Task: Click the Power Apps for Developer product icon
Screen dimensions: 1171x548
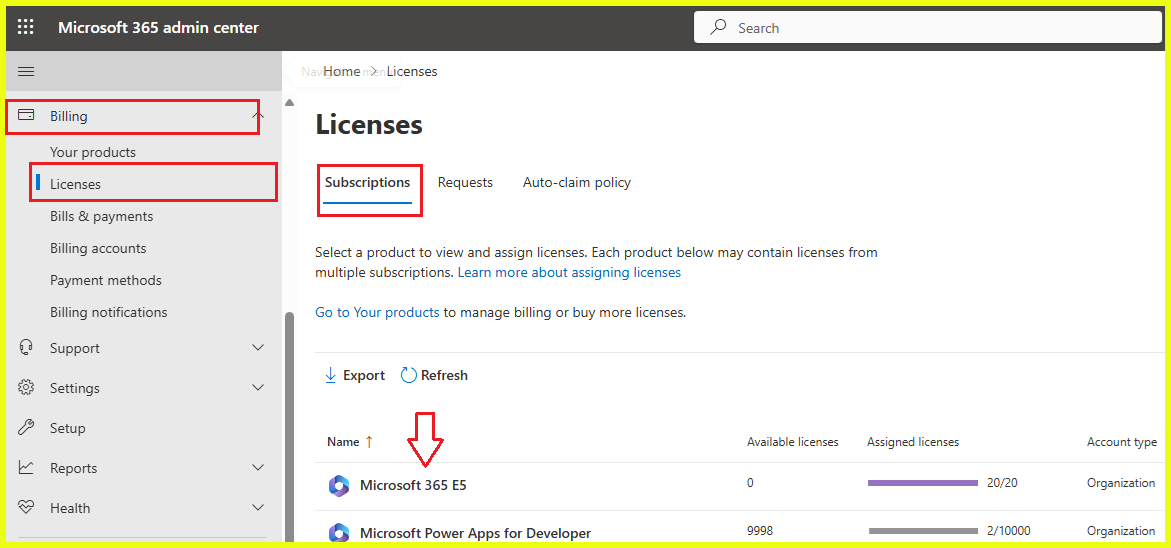Action: (x=339, y=532)
